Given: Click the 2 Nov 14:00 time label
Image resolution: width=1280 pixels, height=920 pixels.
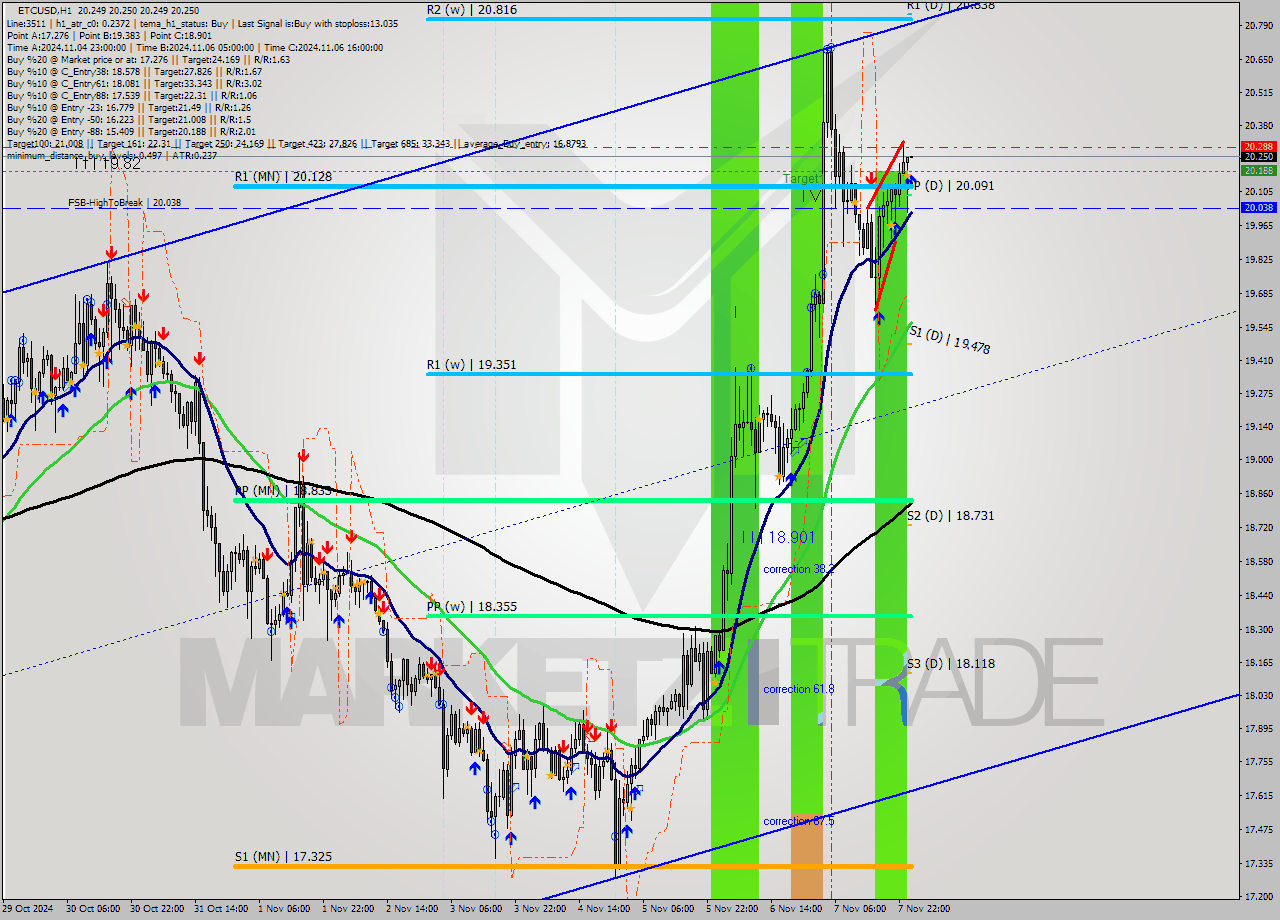Looking at the screenshot, I should point(413,909).
